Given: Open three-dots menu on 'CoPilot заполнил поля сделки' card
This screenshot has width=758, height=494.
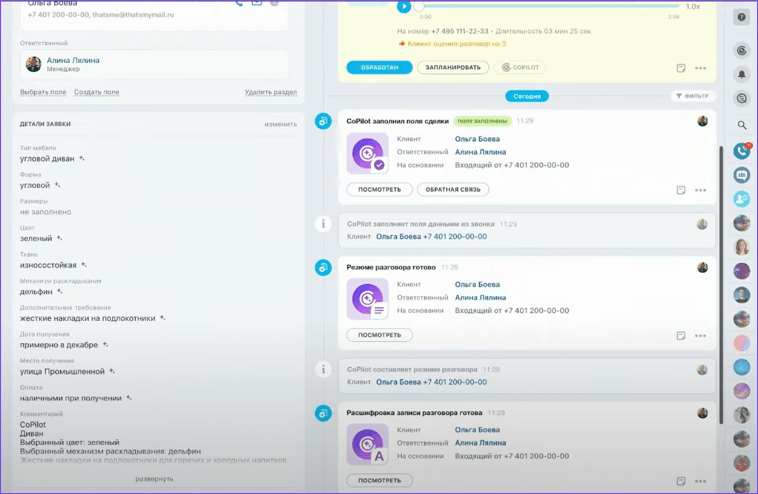Looking at the screenshot, I should pos(700,190).
